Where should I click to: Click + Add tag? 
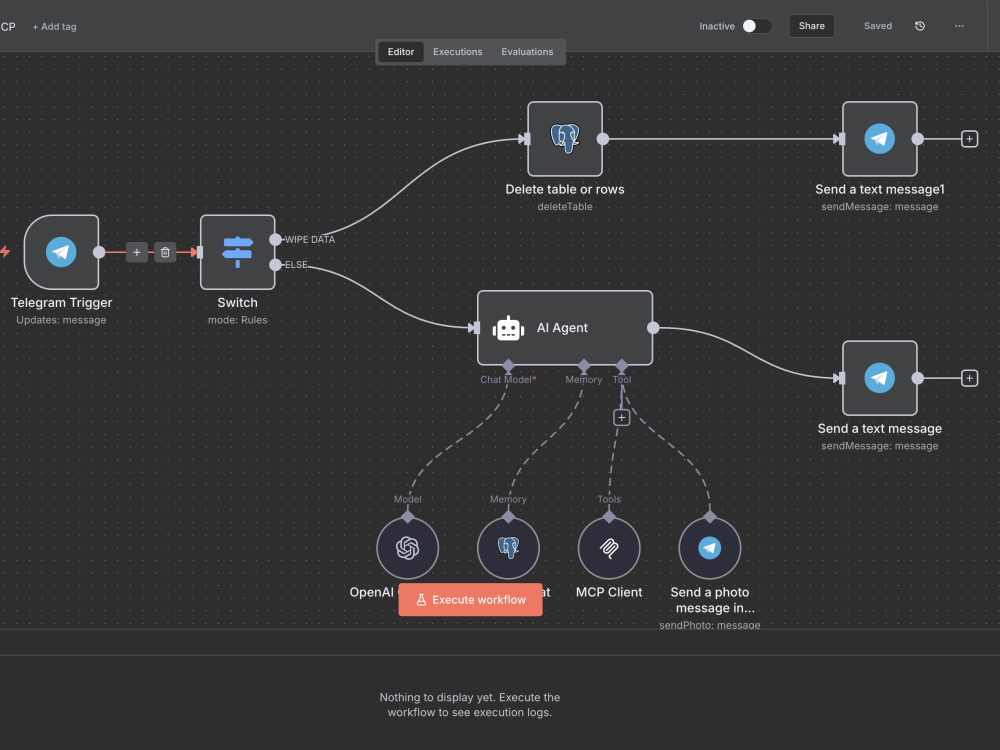point(54,27)
